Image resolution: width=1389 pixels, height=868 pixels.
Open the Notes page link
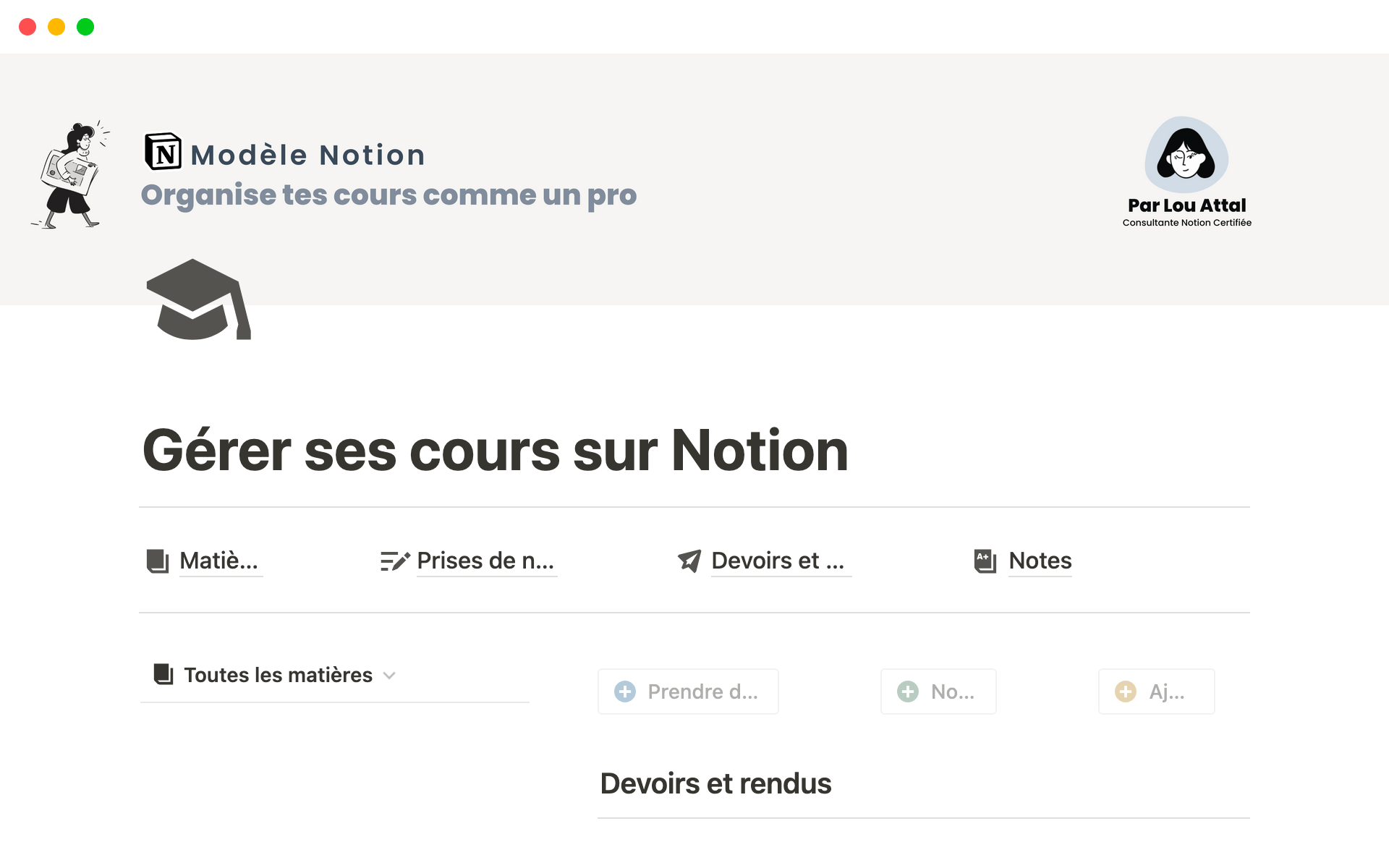click(1040, 561)
